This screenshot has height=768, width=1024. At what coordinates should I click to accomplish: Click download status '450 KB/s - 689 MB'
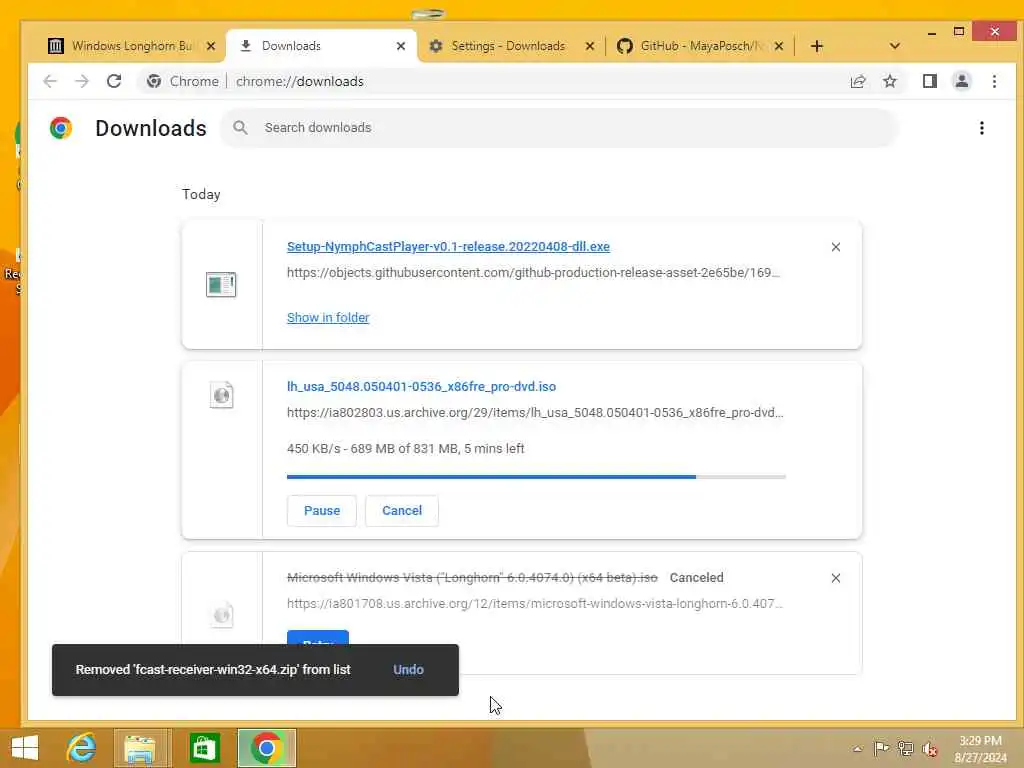click(x=406, y=449)
